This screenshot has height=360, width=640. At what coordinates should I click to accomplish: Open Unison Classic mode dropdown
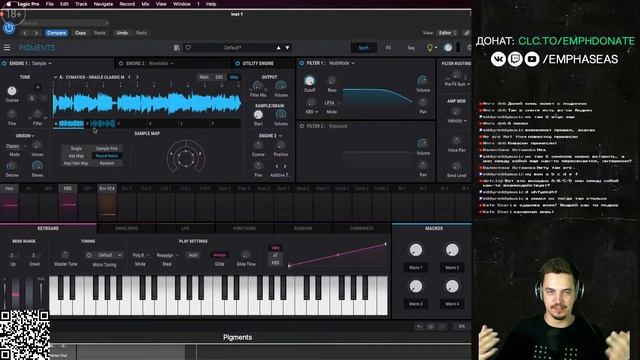point(16,146)
